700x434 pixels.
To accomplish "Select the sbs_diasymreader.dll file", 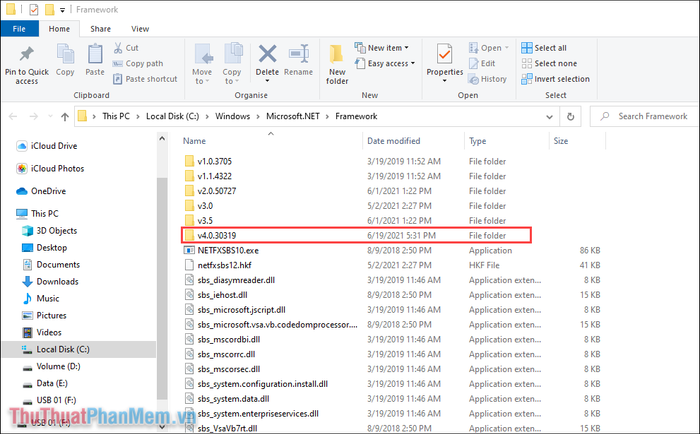I will click(x=236, y=280).
